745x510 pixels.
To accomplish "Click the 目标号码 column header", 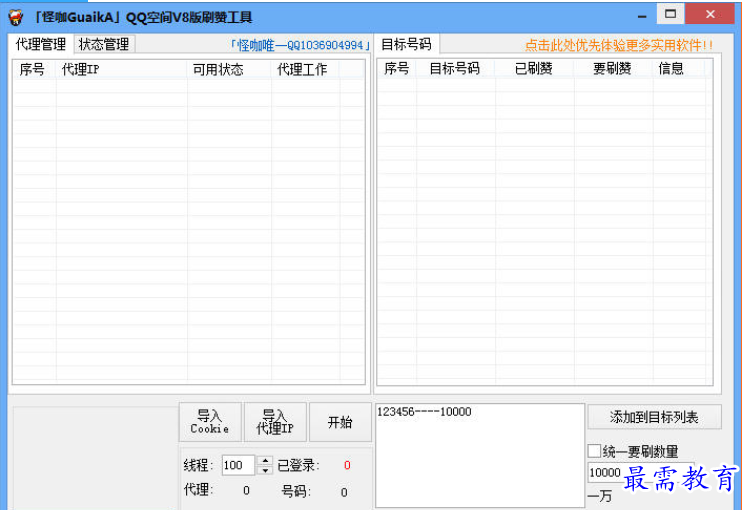I will [456, 68].
